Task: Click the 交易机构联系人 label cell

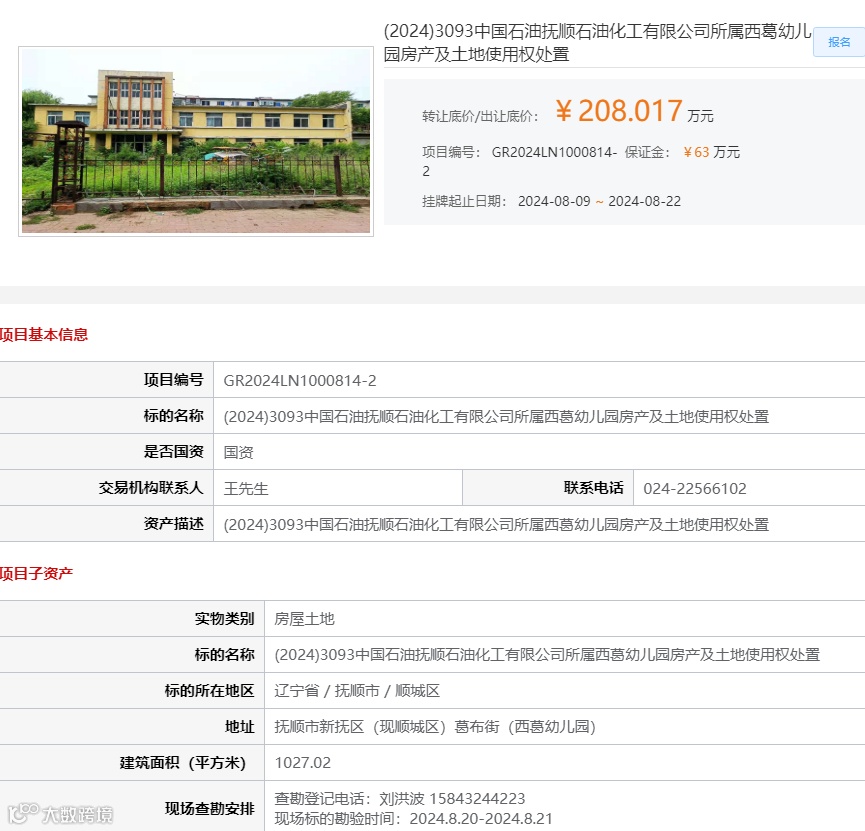Action: pos(106,488)
